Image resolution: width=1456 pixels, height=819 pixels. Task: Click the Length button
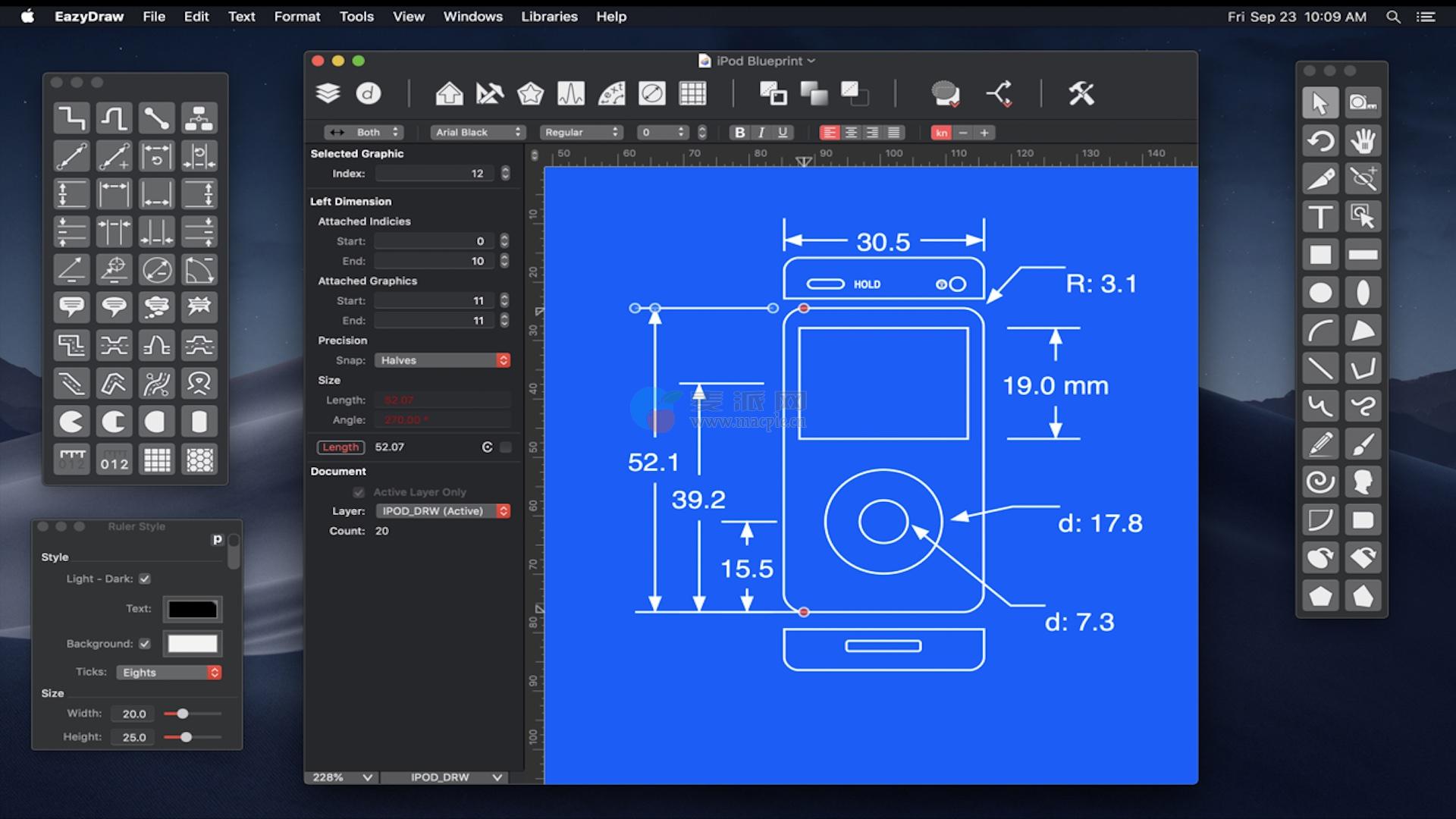(x=340, y=447)
